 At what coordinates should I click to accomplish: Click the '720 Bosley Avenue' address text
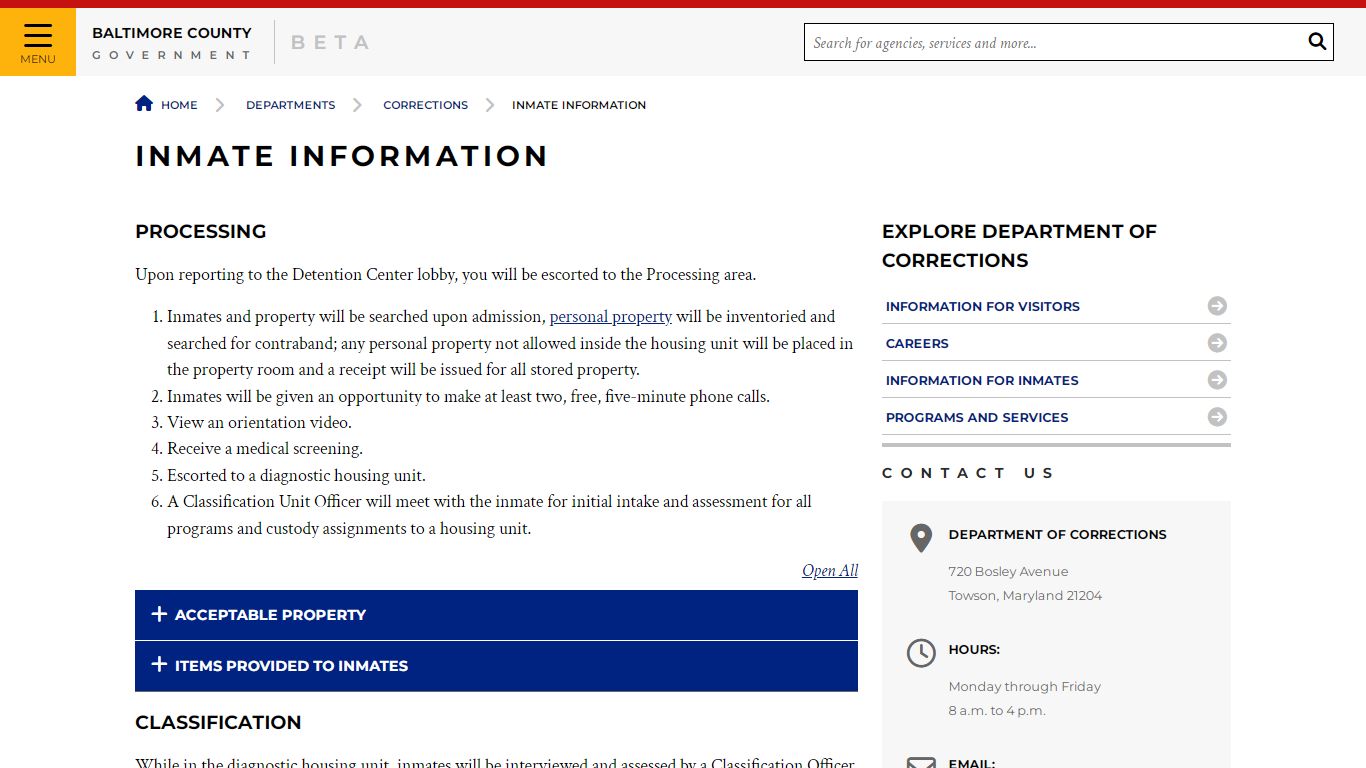(x=1008, y=572)
